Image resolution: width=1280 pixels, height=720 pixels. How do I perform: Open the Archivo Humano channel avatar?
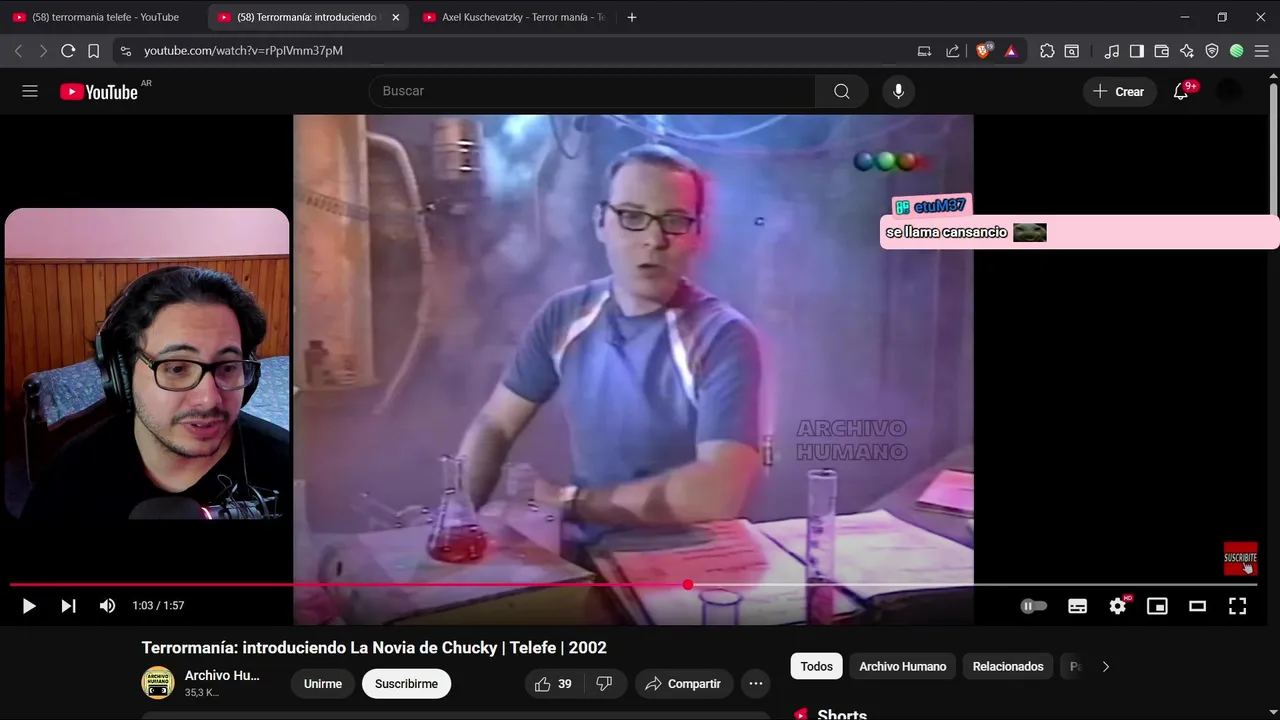click(157, 682)
